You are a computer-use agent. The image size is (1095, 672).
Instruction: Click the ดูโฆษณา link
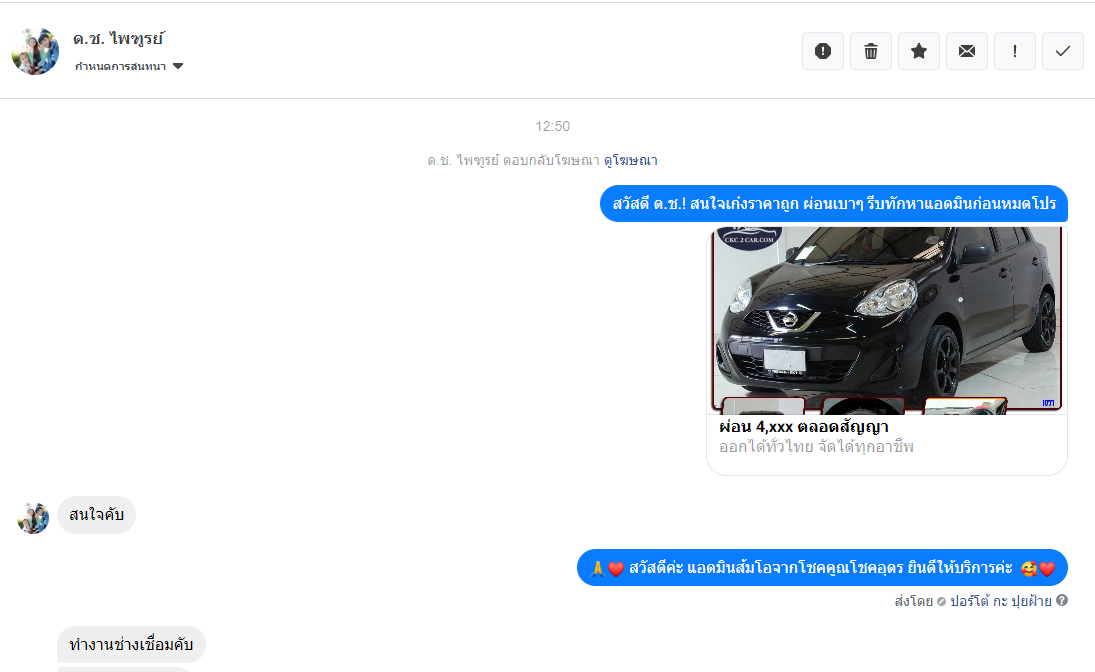click(631, 161)
